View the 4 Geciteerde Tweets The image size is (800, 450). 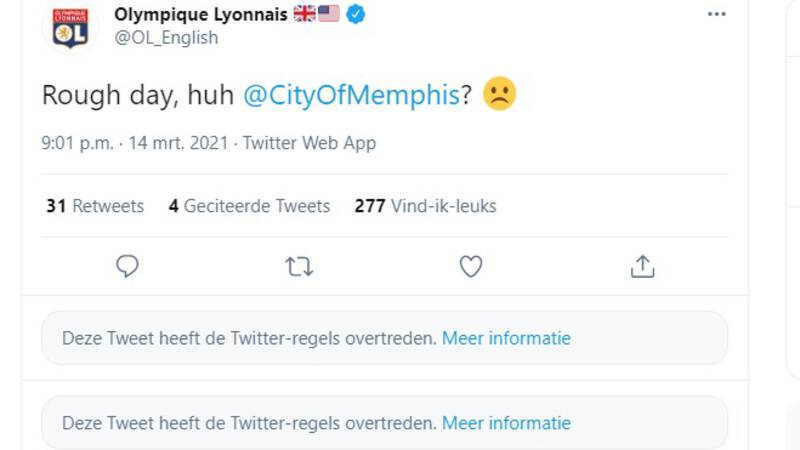pyautogui.click(x=249, y=206)
